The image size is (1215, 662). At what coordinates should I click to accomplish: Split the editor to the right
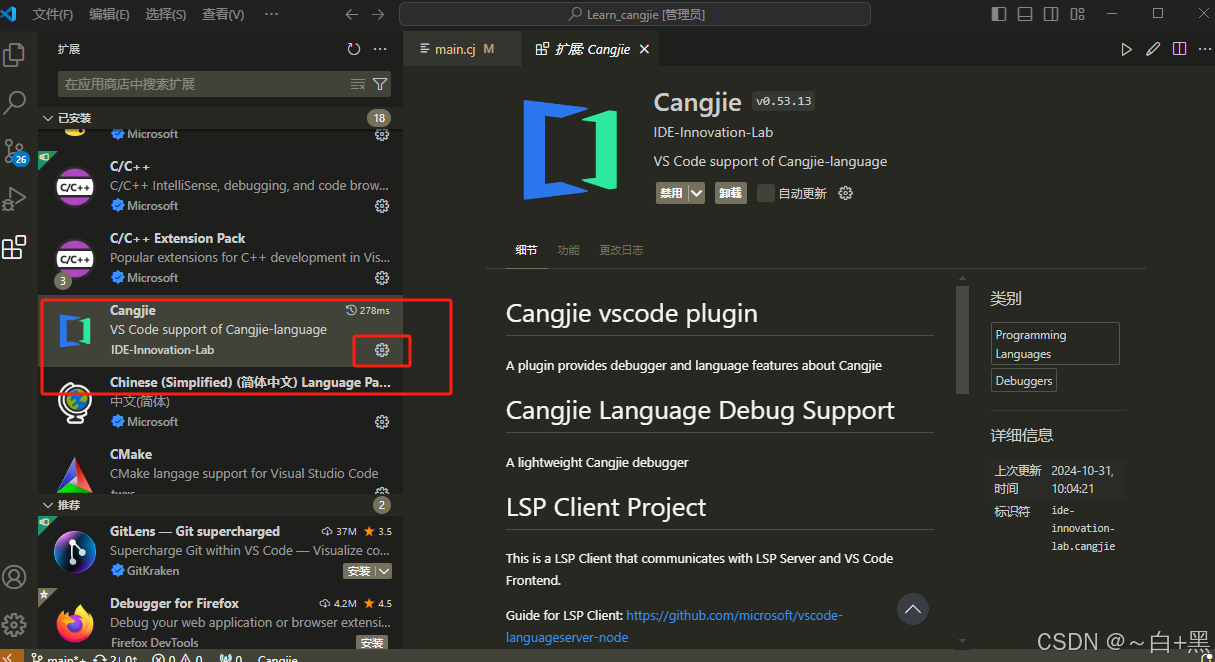pyautogui.click(x=1180, y=49)
